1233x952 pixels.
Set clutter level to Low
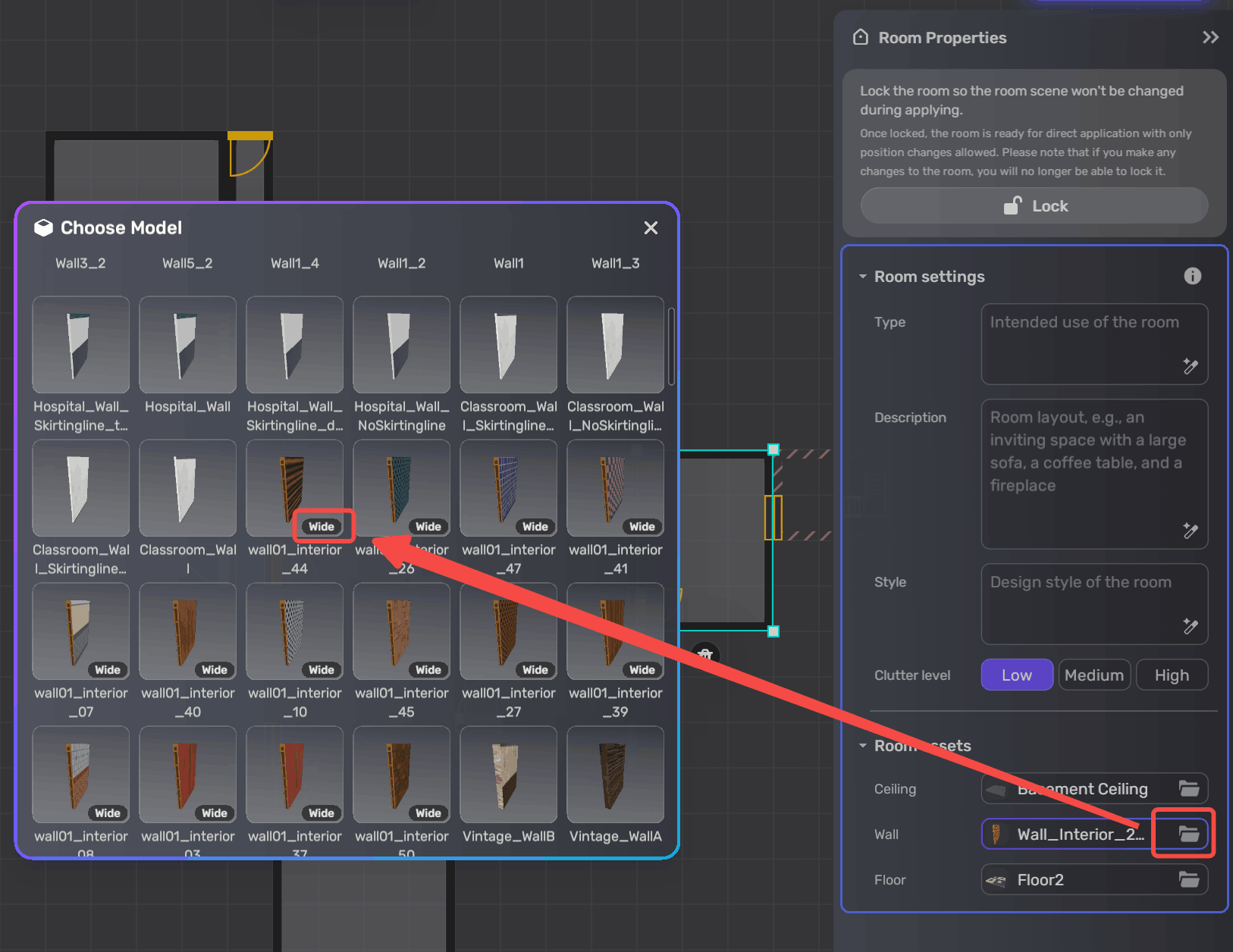click(1016, 675)
